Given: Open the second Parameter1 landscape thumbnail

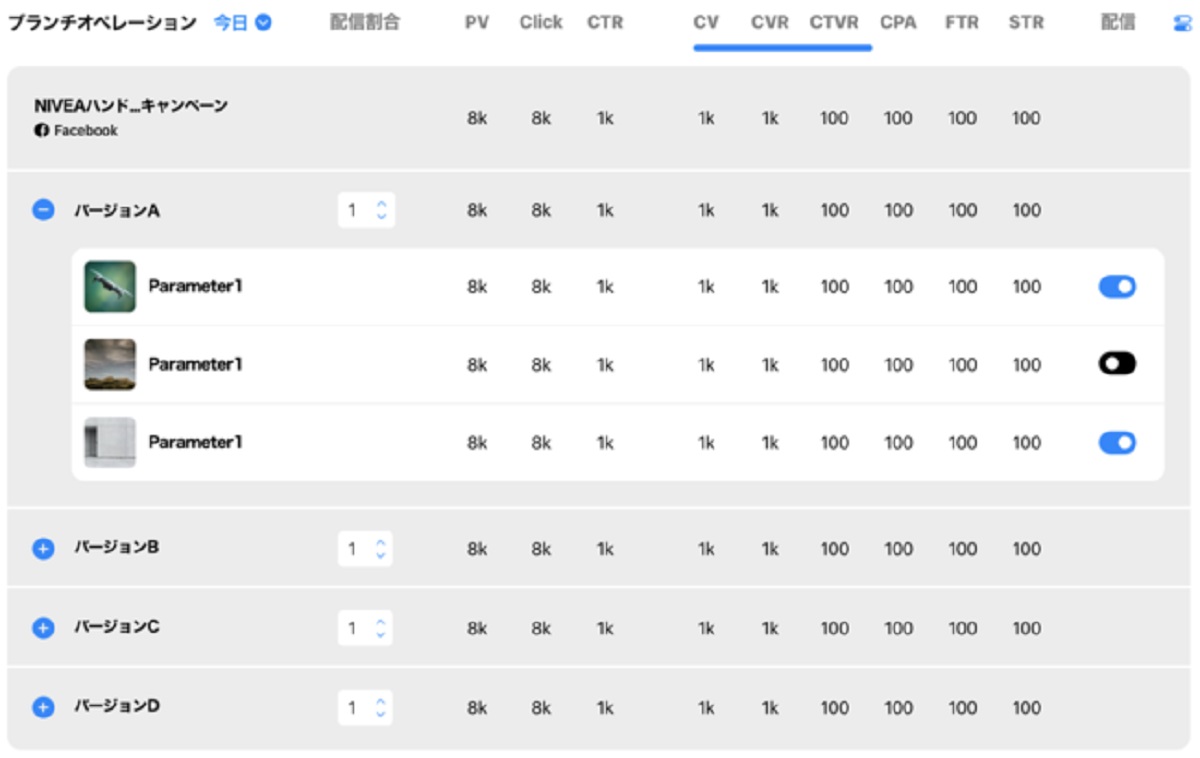Looking at the screenshot, I should tap(109, 364).
